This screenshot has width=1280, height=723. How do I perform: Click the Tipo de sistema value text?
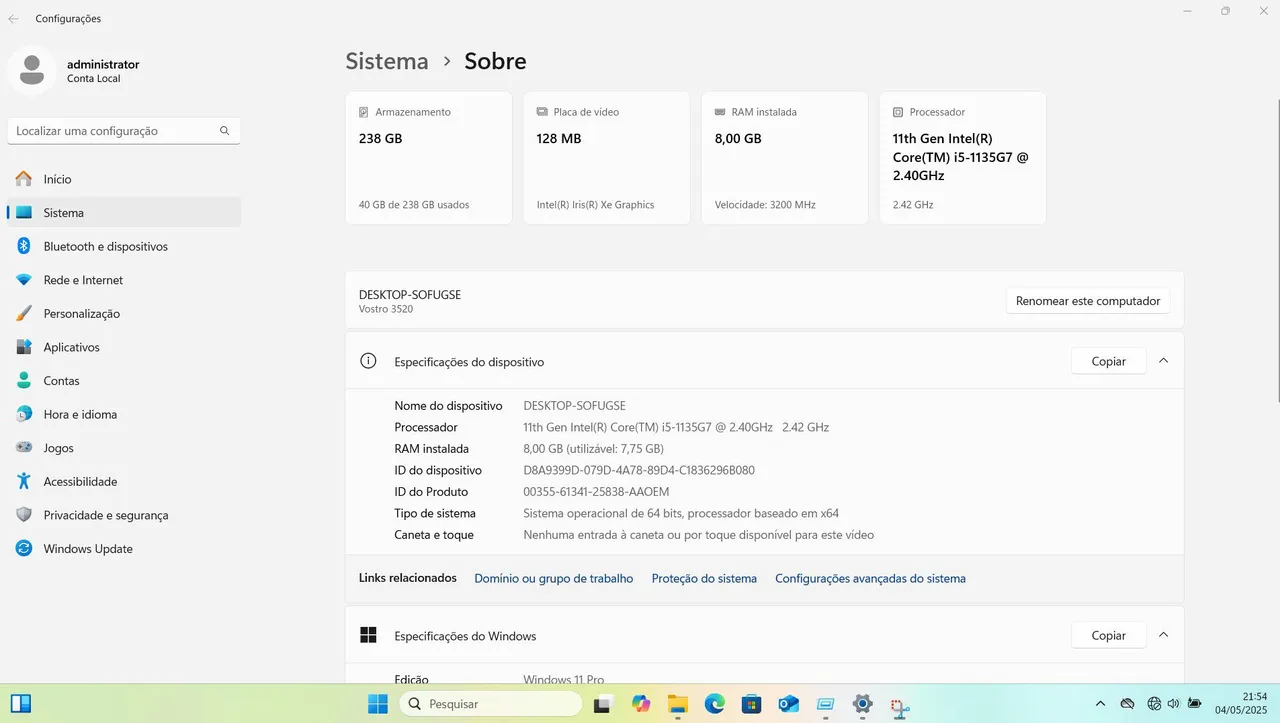tap(681, 513)
